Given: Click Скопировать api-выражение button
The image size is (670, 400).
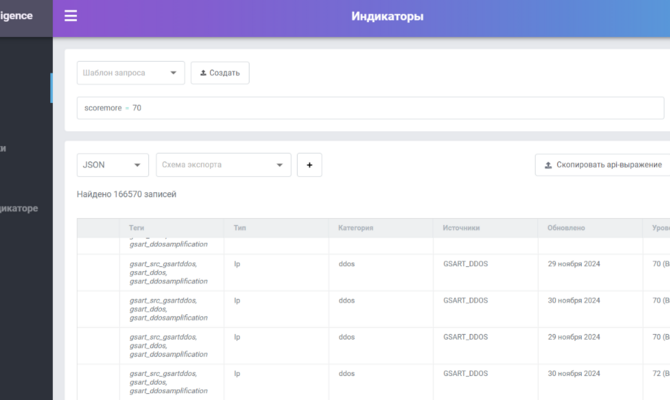Looking at the screenshot, I should [602, 165].
